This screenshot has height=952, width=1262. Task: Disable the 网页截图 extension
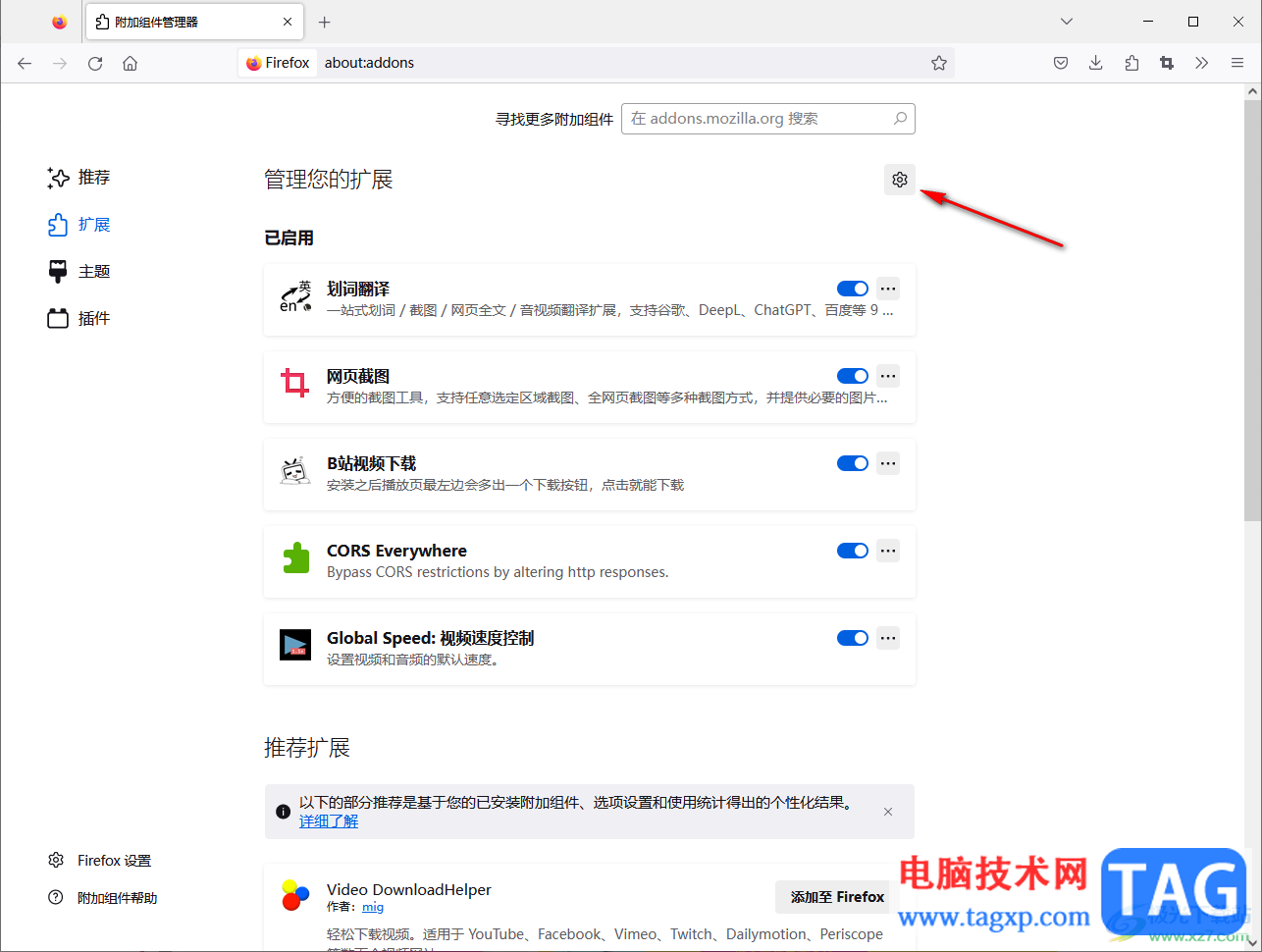click(853, 376)
